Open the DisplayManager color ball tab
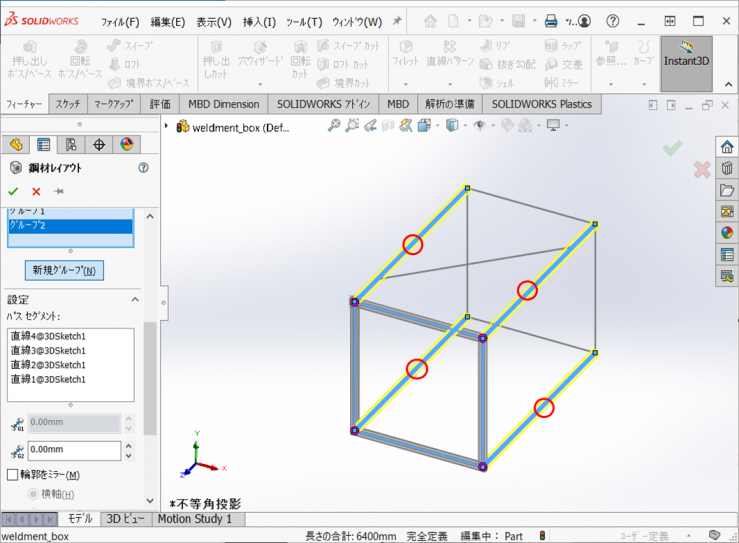 point(126,145)
